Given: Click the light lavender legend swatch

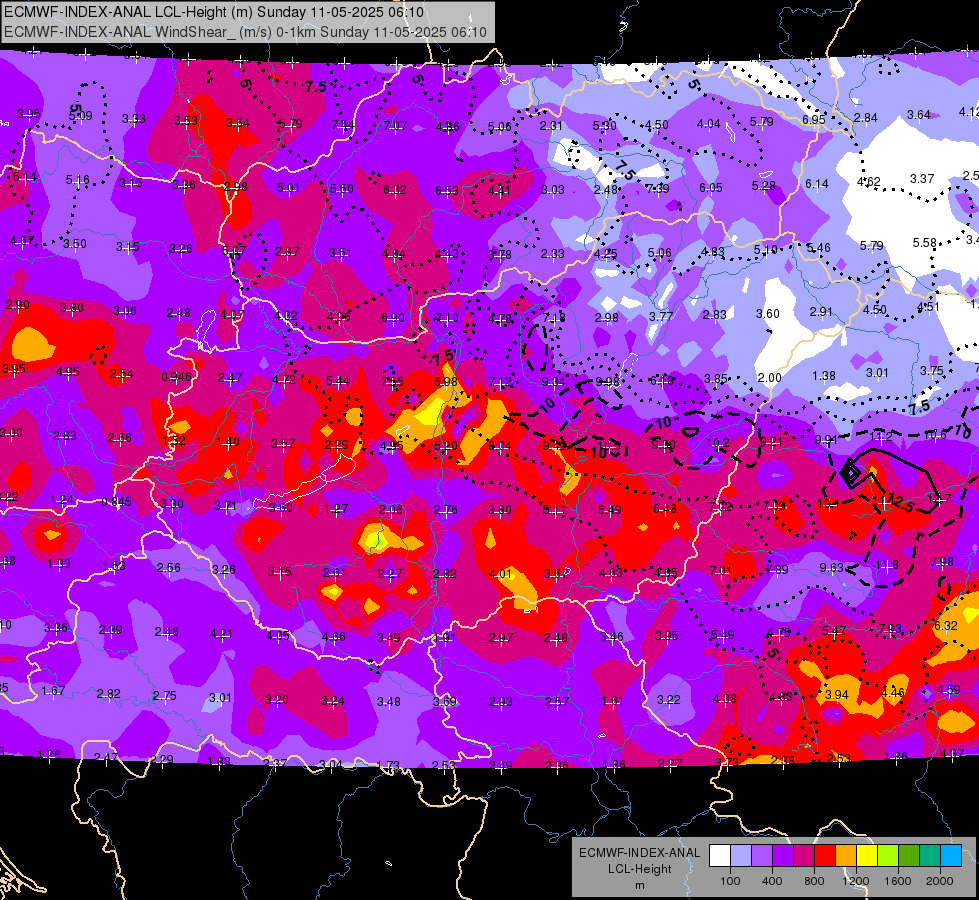Looking at the screenshot, I should pos(741,856).
